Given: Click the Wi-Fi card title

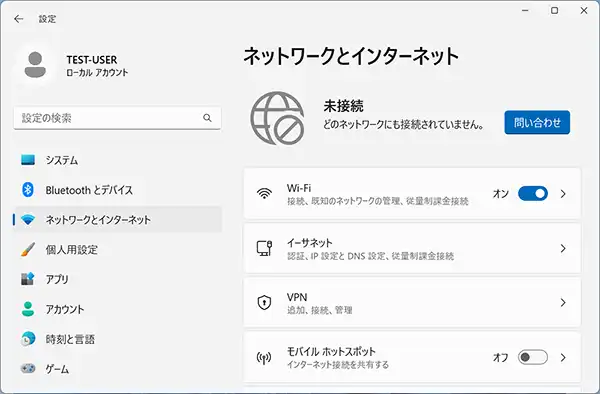Looking at the screenshot, I should [299, 188].
